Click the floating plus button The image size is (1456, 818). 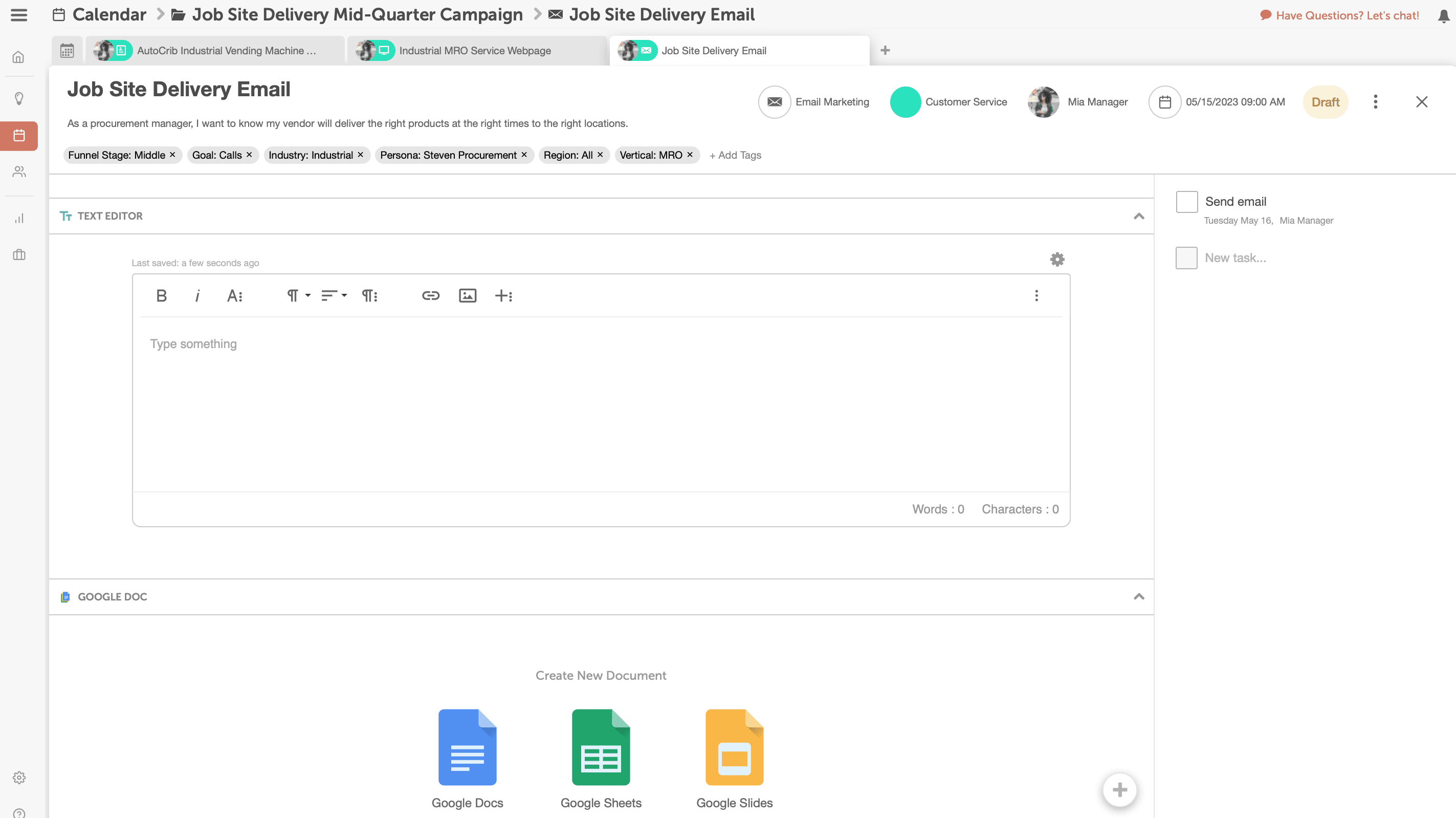[x=1120, y=790]
